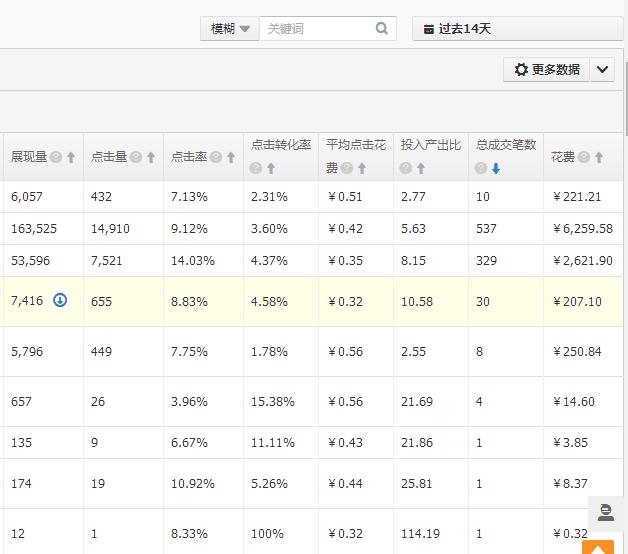This screenshot has height=554, width=628.
Task: Select the 10.58 ROI cell
Action: pyautogui.click(x=431, y=302)
